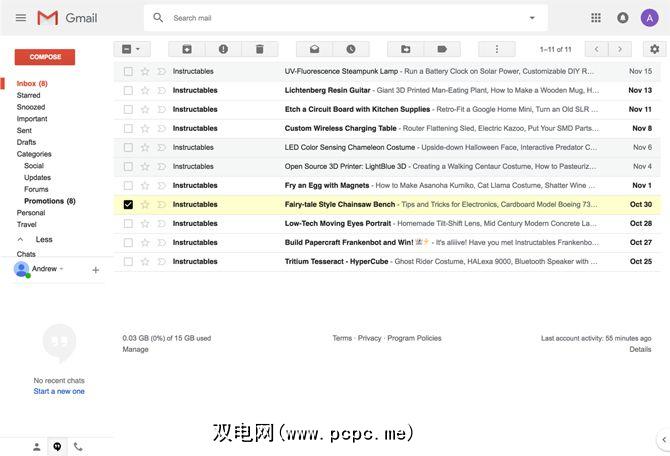This screenshot has width=670, height=456.
Task: Open the Updates category
Action: pos(37,177)
